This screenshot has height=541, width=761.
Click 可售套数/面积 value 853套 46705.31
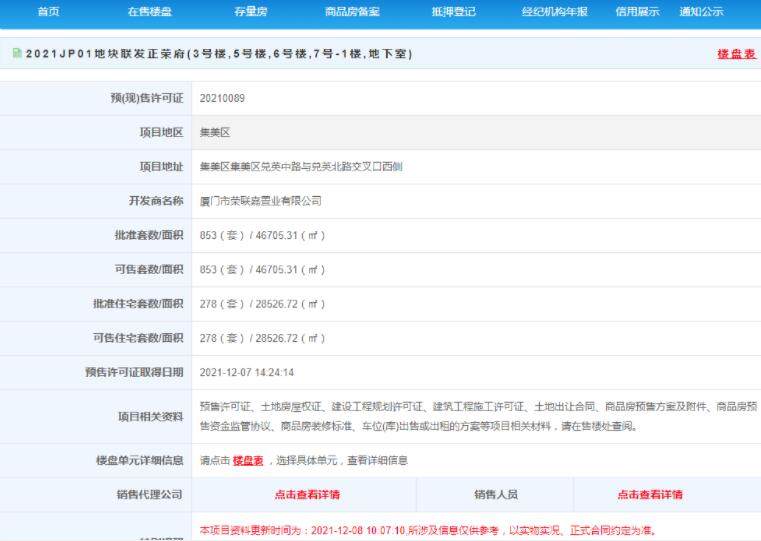pos(262,269)
